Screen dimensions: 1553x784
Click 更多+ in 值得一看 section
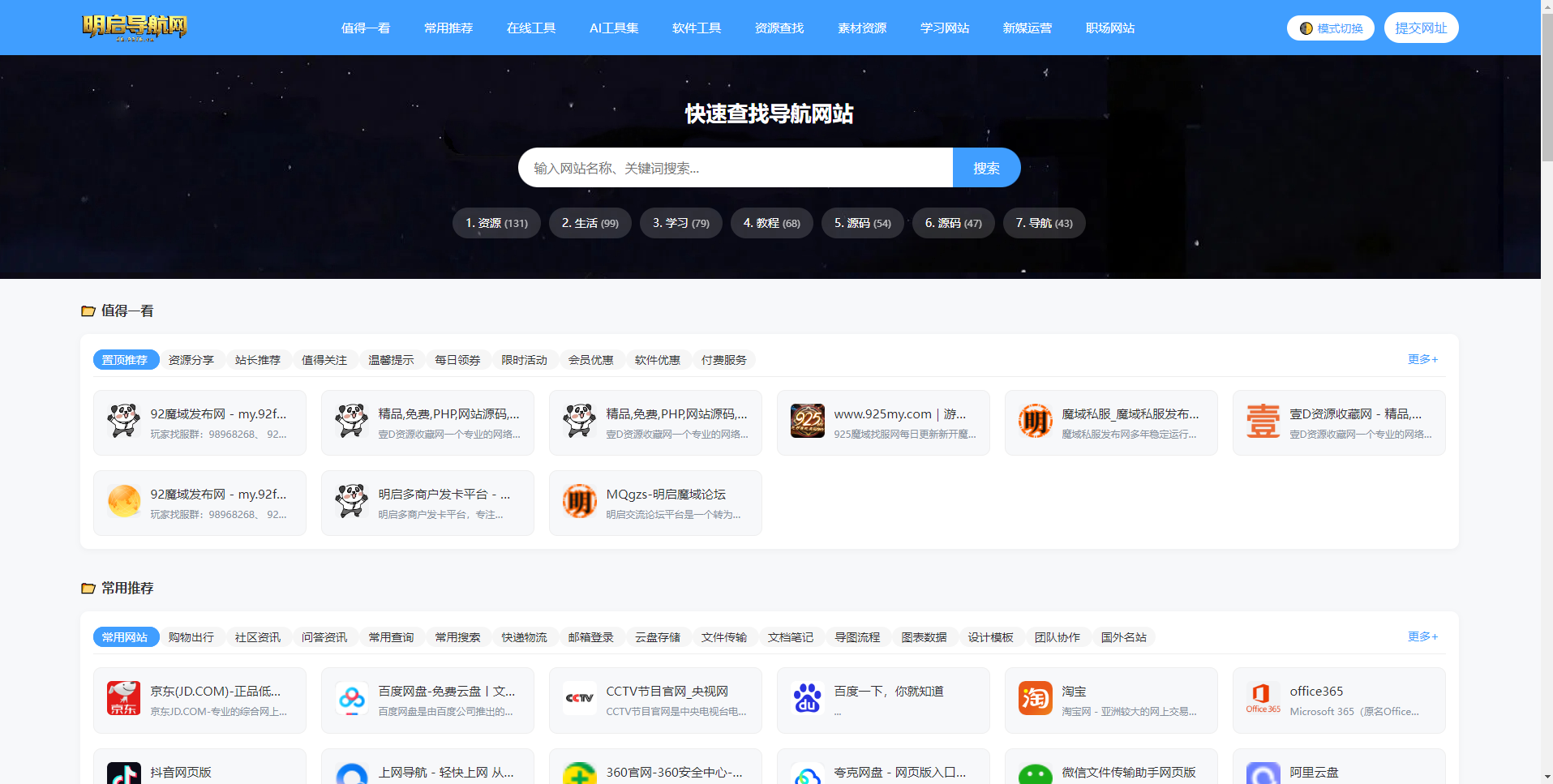click(1423, 359)
